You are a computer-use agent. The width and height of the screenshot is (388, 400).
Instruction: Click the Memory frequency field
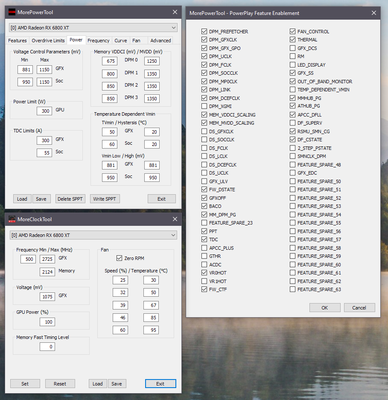click(47, 272)
